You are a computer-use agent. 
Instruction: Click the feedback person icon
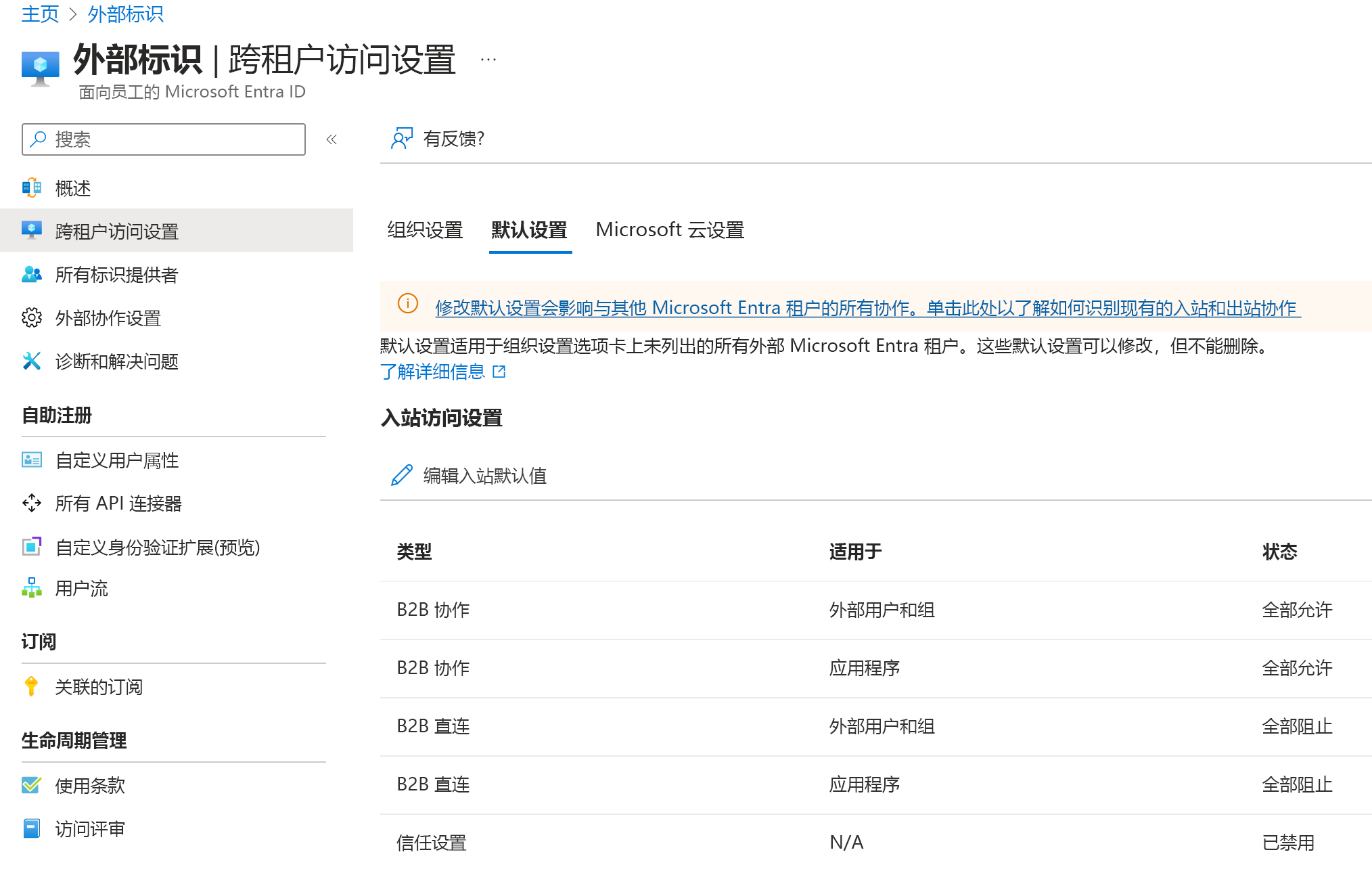[x=401, y=139]
